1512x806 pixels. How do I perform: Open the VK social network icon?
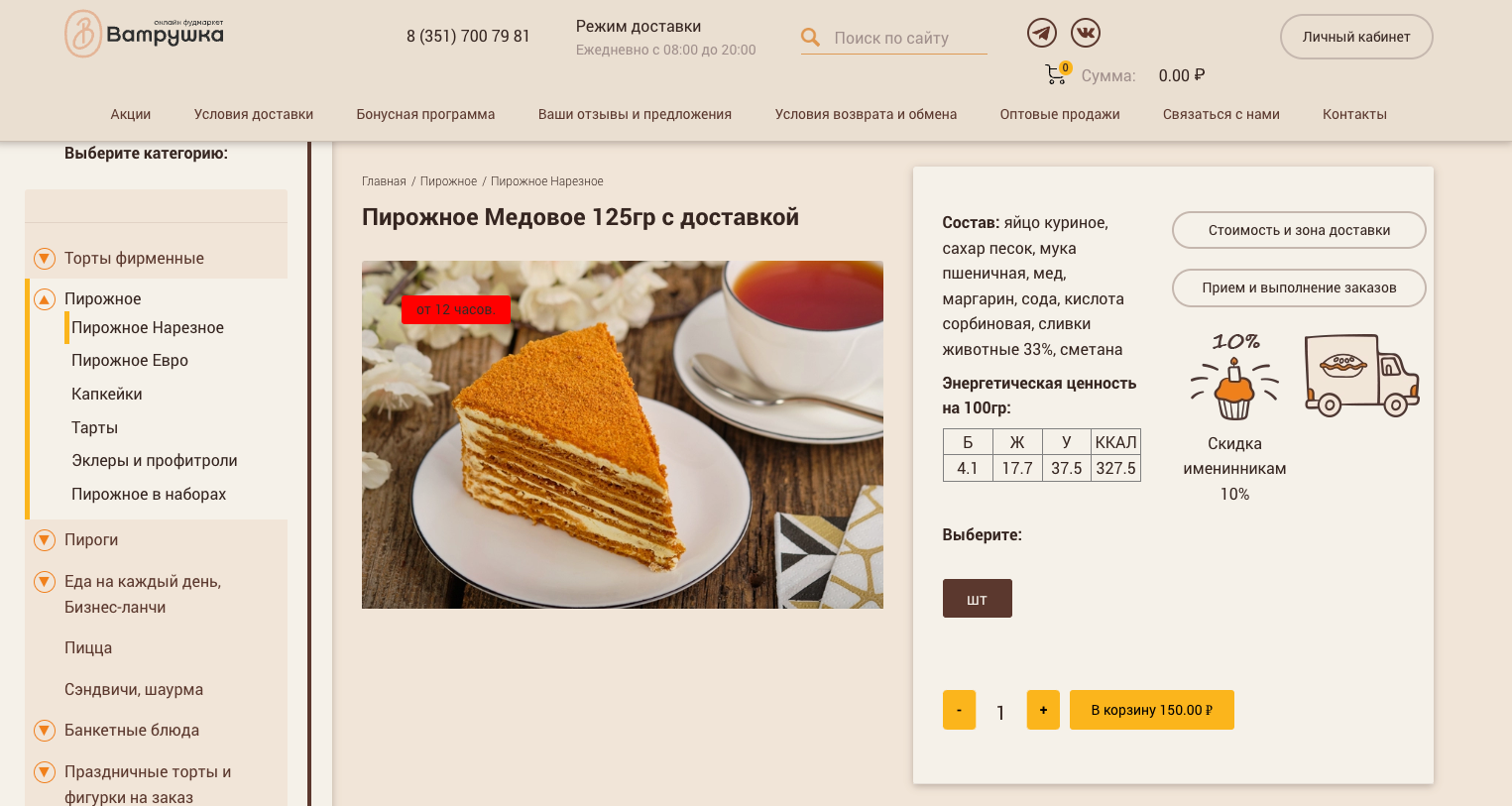[x=1086, y=33]
